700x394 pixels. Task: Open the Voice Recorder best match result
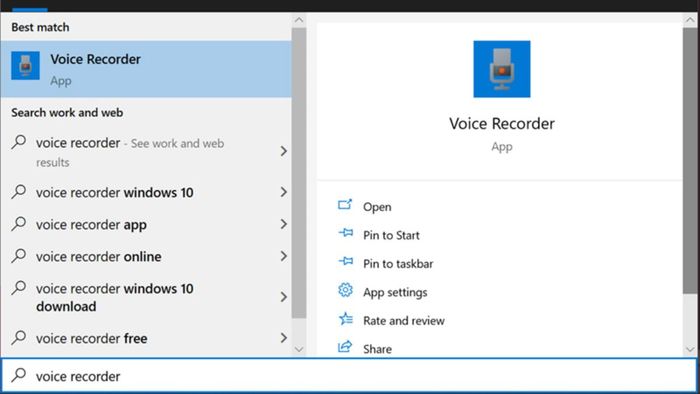146,69
